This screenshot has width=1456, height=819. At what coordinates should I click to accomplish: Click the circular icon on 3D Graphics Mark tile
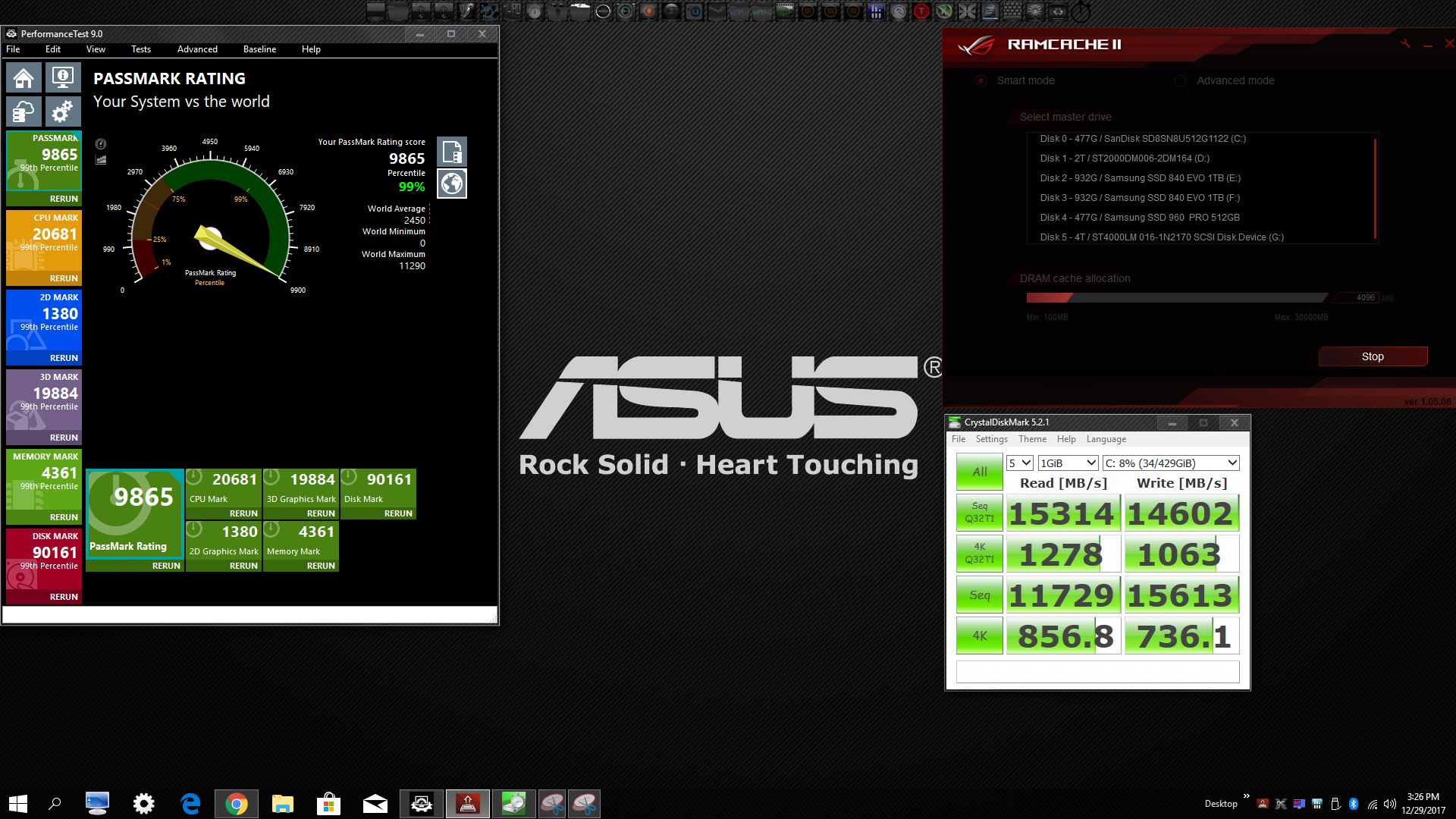271,478
